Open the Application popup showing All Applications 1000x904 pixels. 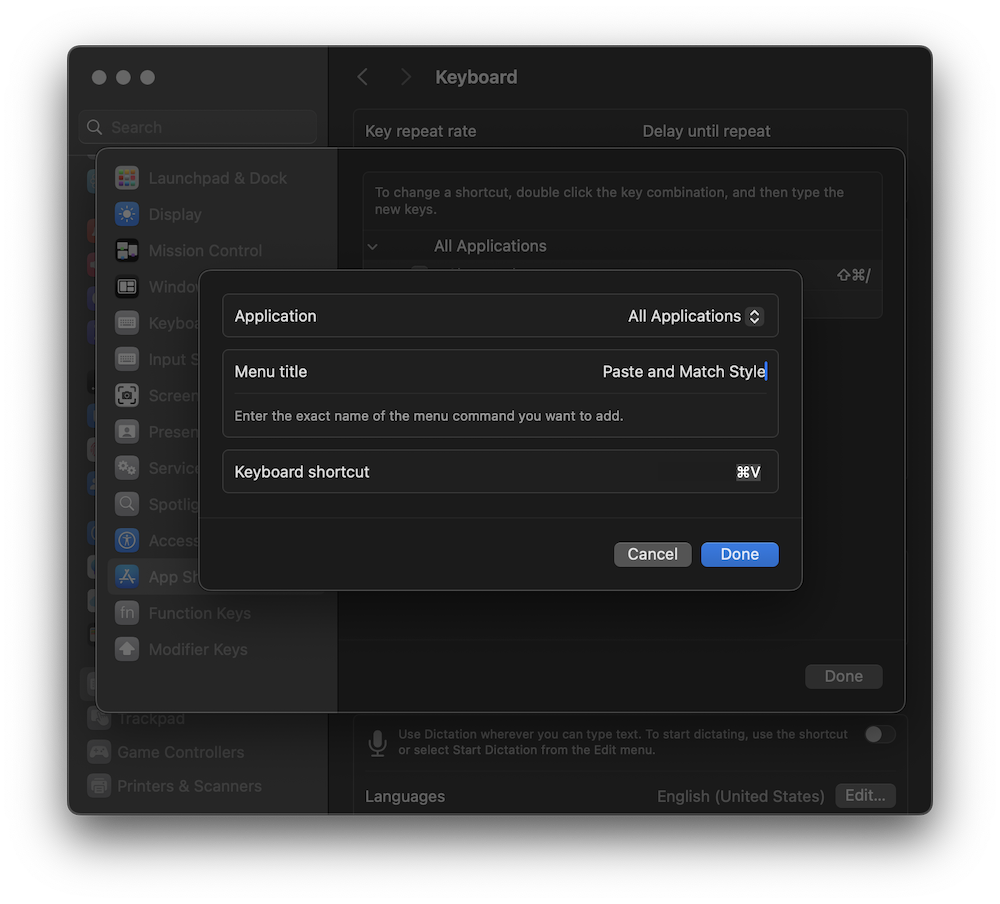[694, 315]
